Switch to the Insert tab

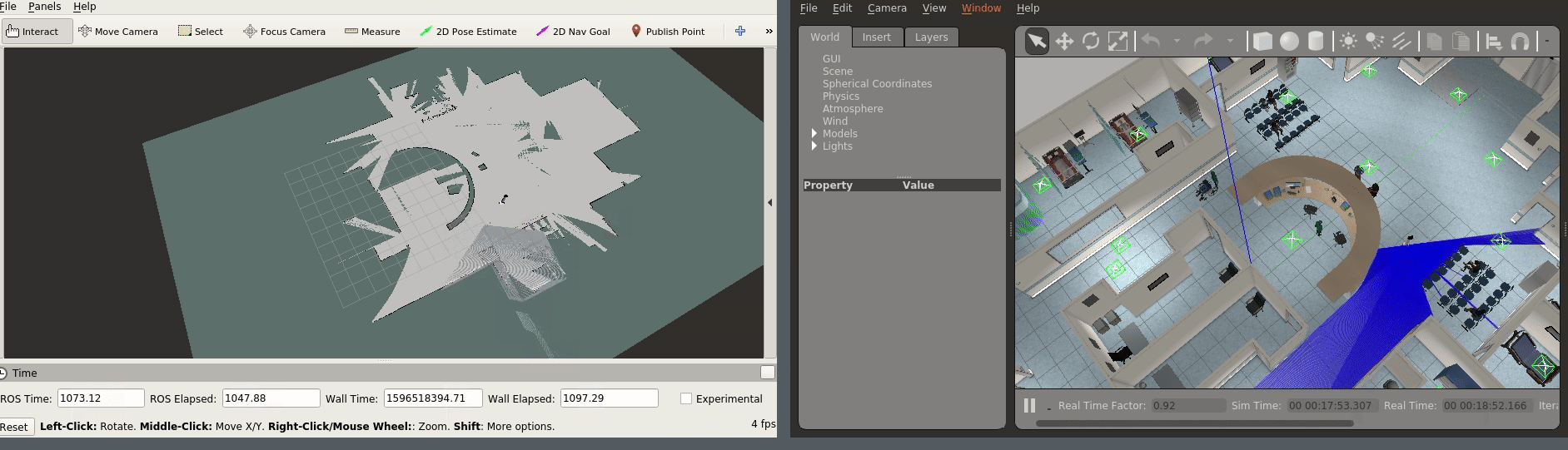[x=876, y=37]
